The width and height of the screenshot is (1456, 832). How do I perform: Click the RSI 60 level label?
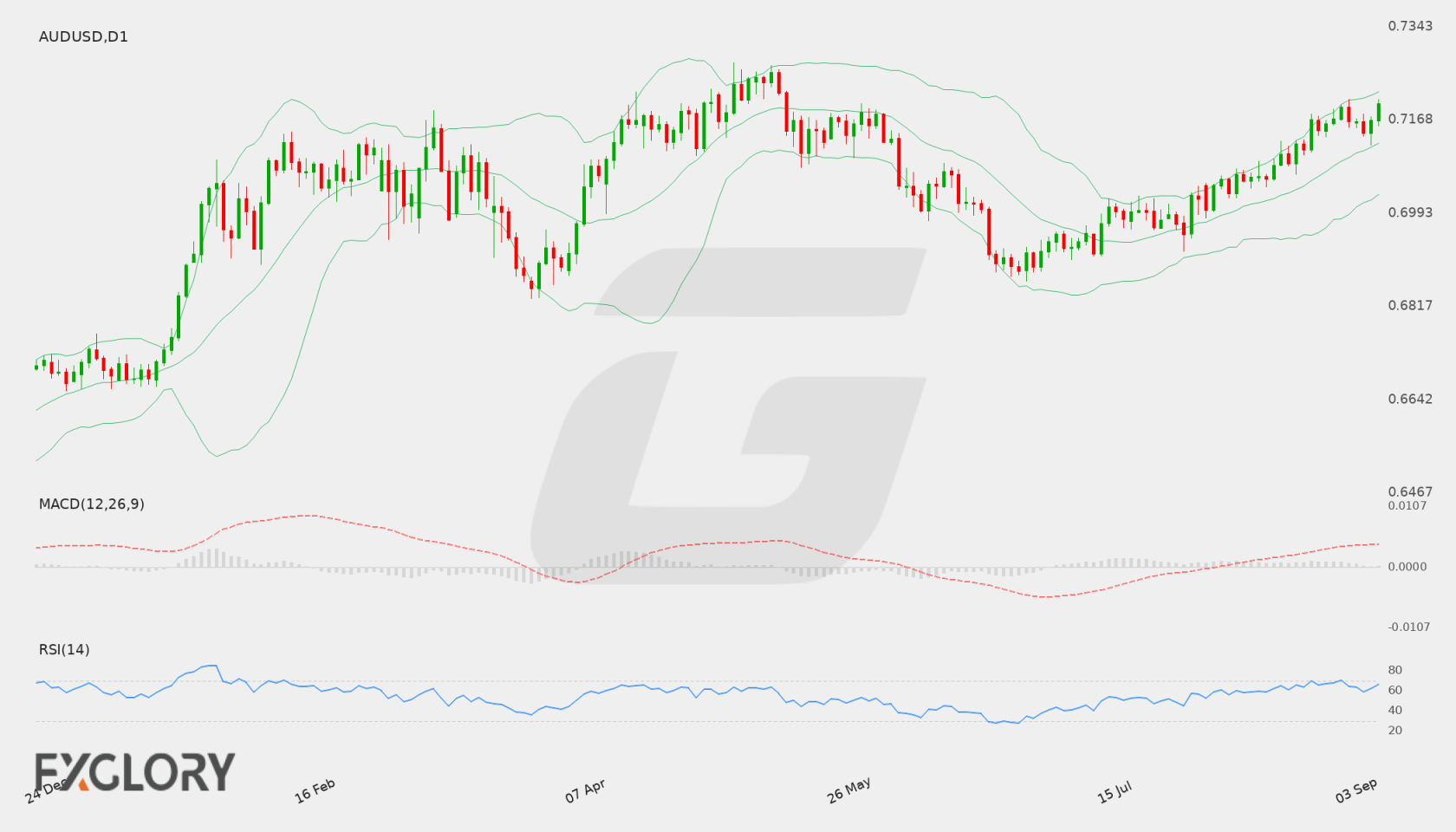pyautogui.click(x=1394, y=690)
